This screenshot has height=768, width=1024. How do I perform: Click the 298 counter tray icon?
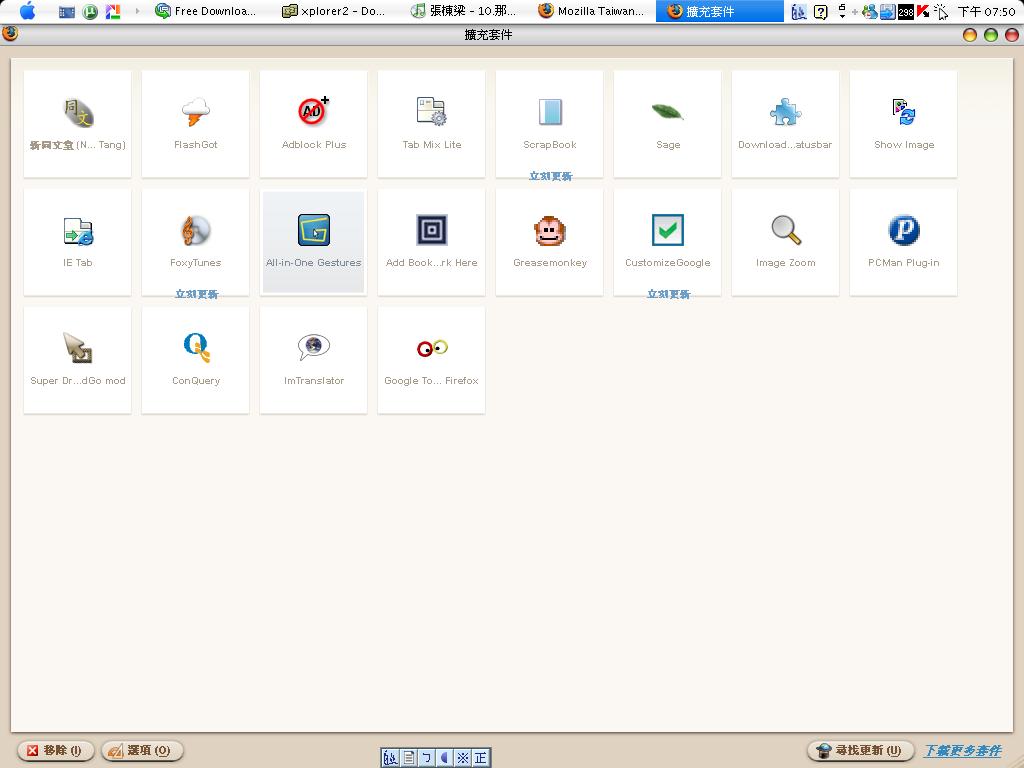(x=906, y=12)
